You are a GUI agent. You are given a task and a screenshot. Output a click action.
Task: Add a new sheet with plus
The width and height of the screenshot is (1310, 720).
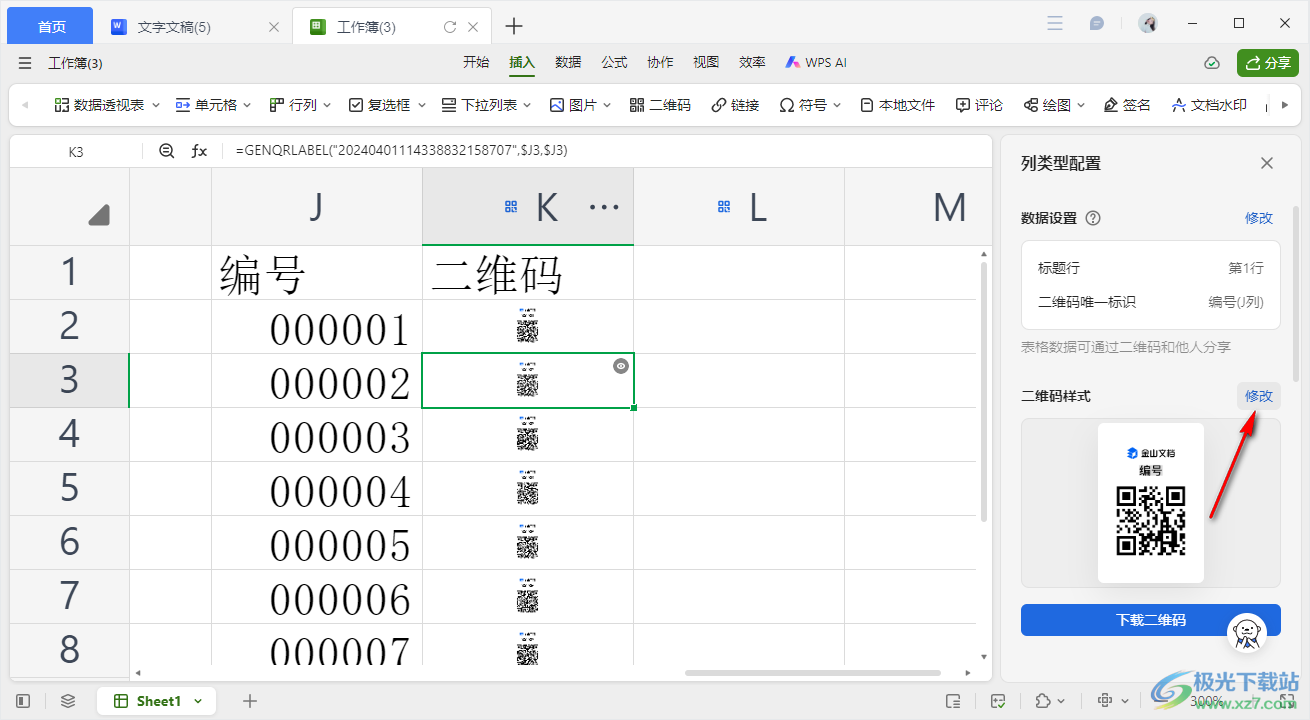[x=250, y=701]
